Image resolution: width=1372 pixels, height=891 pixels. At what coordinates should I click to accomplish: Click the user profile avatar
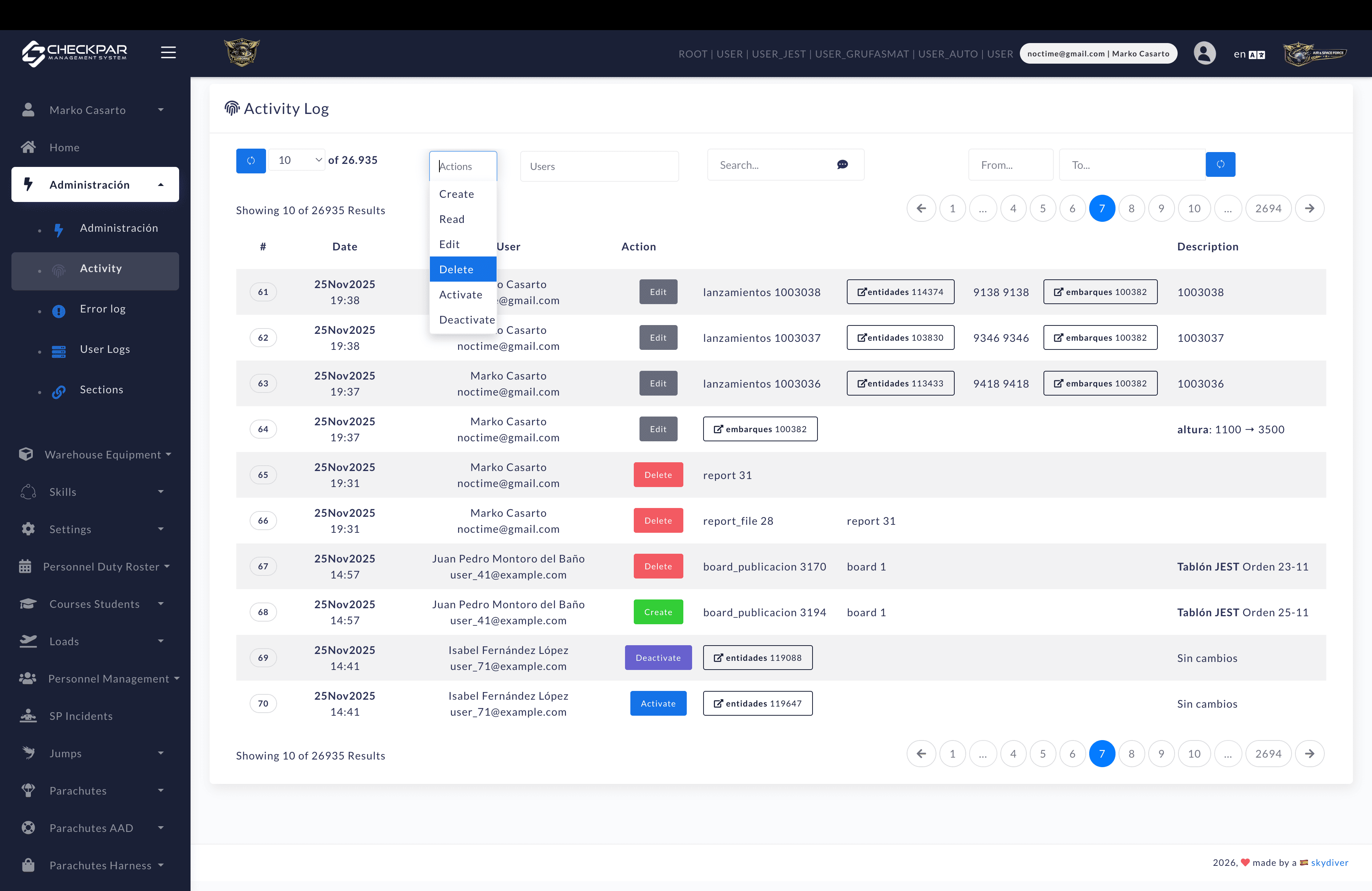tap(1204, 53)
